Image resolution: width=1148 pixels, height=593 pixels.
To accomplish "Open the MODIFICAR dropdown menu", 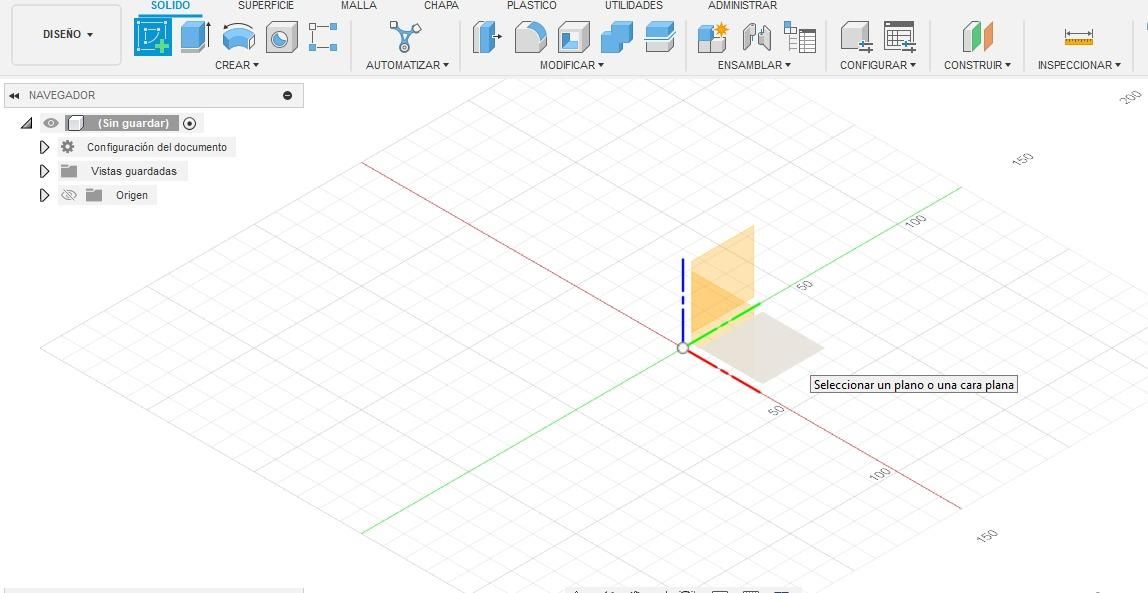I will click(572, 65).
